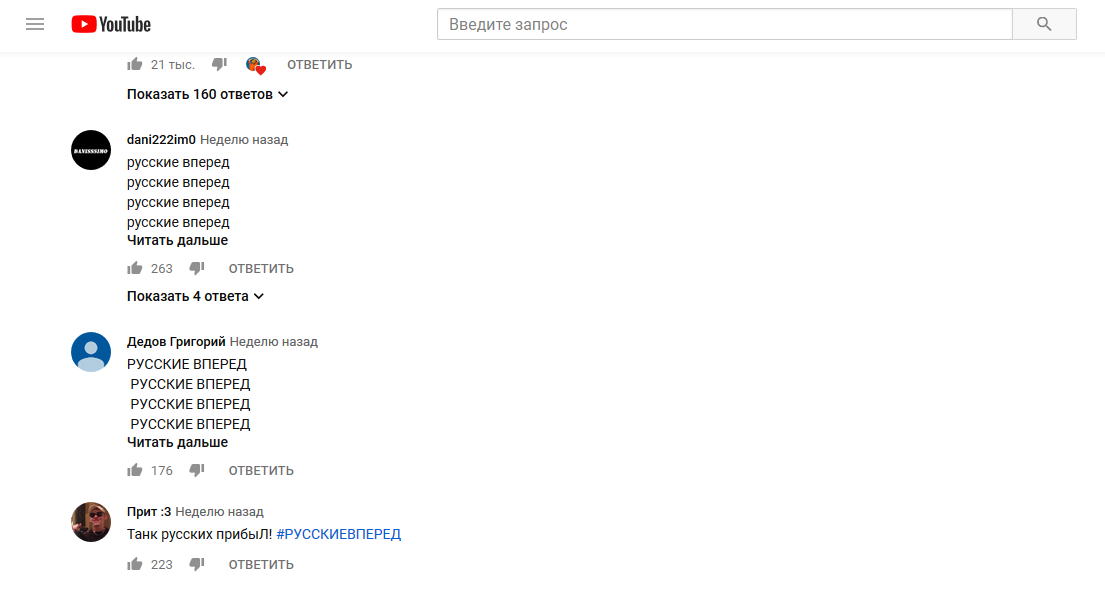Like the comment with 21 тыс. likes
The height and width of the screenshot is (591, 1105).
click(x=135, y=65)
